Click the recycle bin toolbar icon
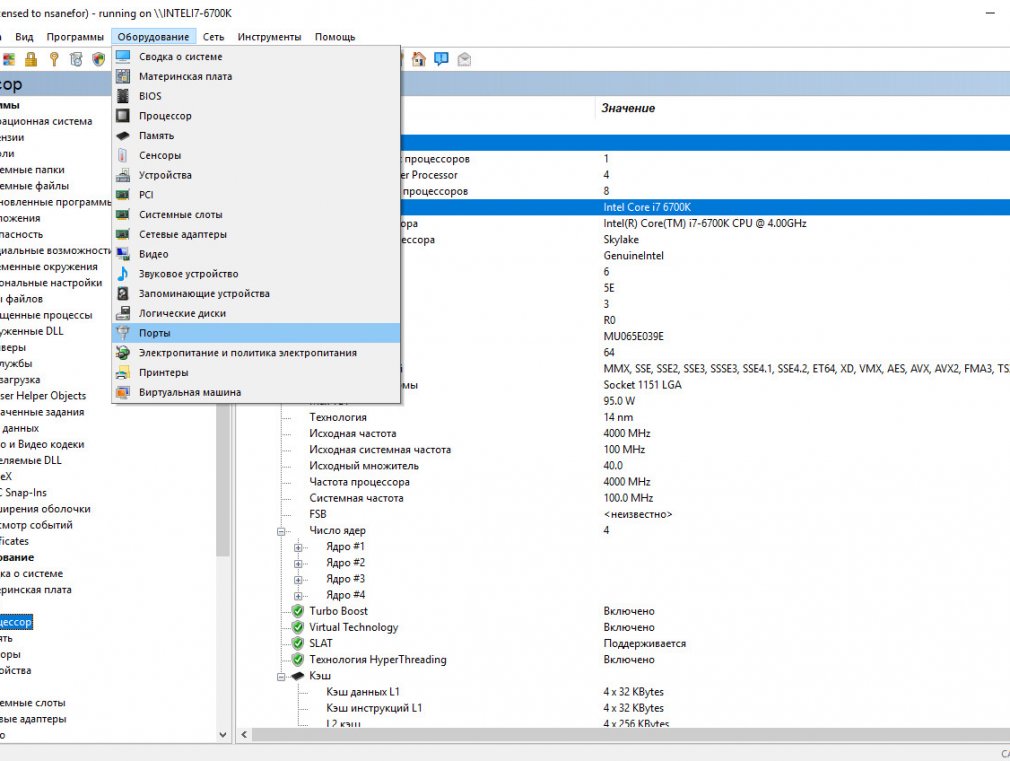This screenshot has width=1010, height=761. tap(76, 60)
